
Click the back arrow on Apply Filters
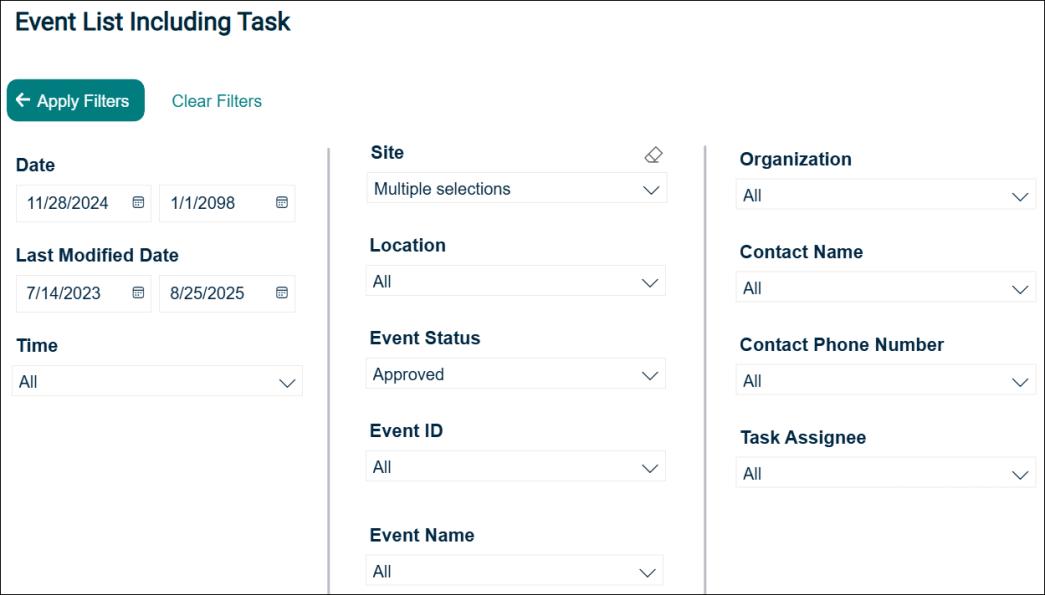pos(23,100)
